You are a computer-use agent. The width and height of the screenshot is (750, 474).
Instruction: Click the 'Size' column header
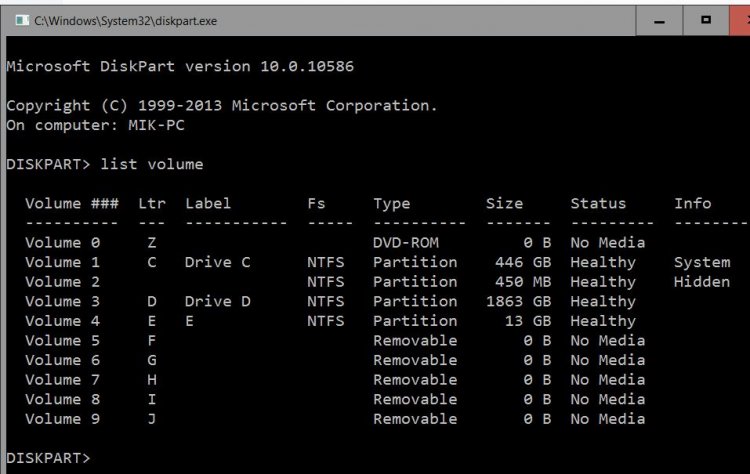tap(504, 204)
